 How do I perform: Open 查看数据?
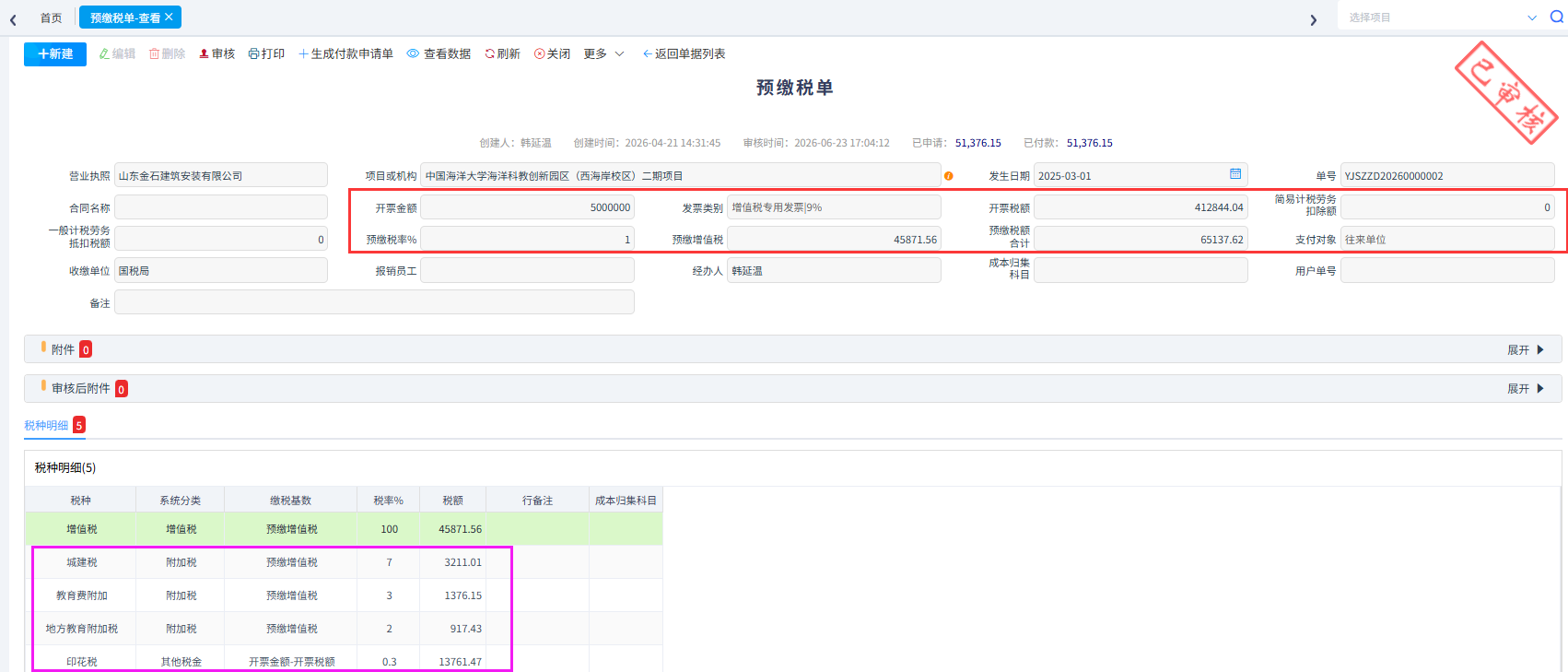coord(439,54)
